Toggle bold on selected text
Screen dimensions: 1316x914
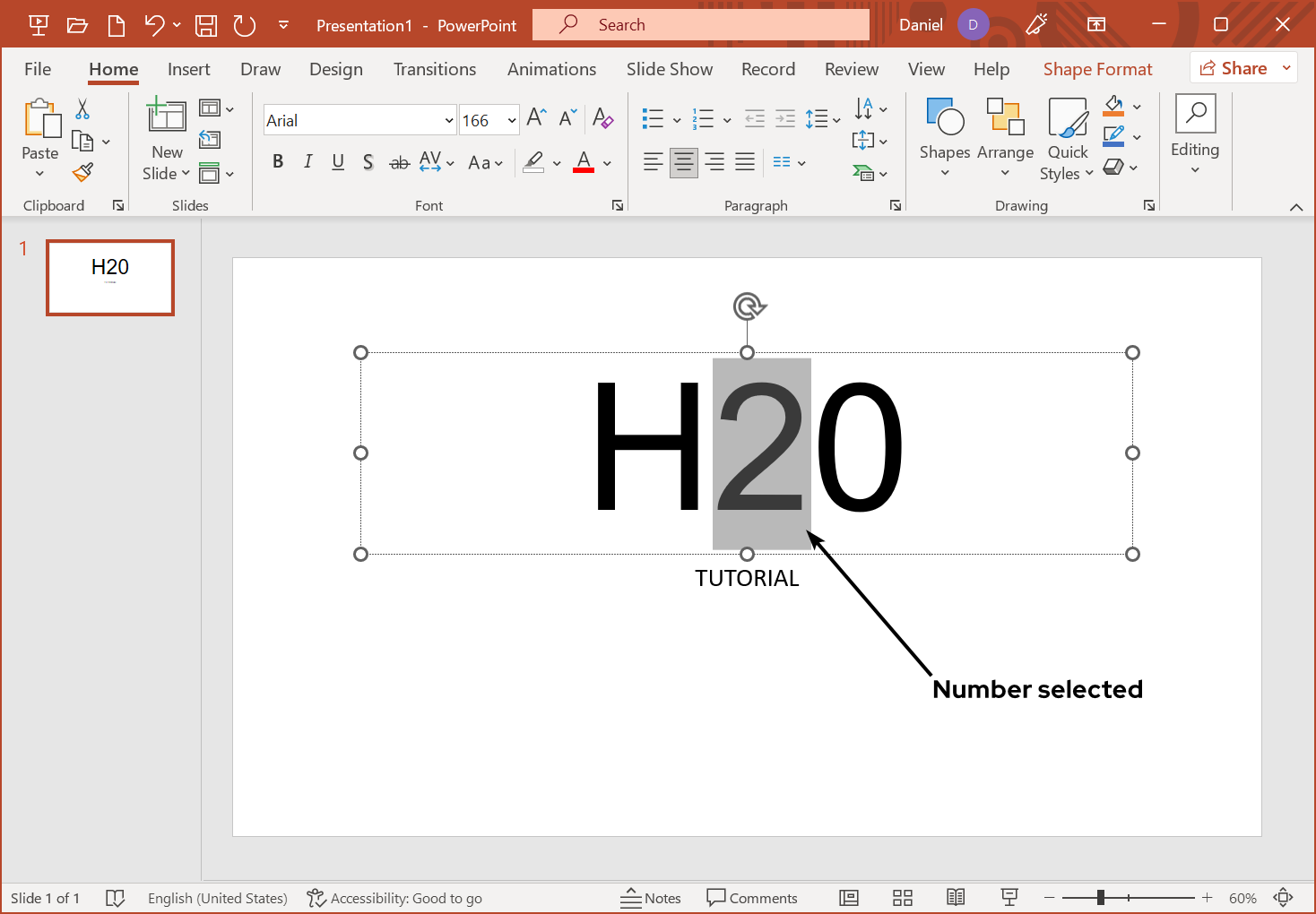coord(277,162)
